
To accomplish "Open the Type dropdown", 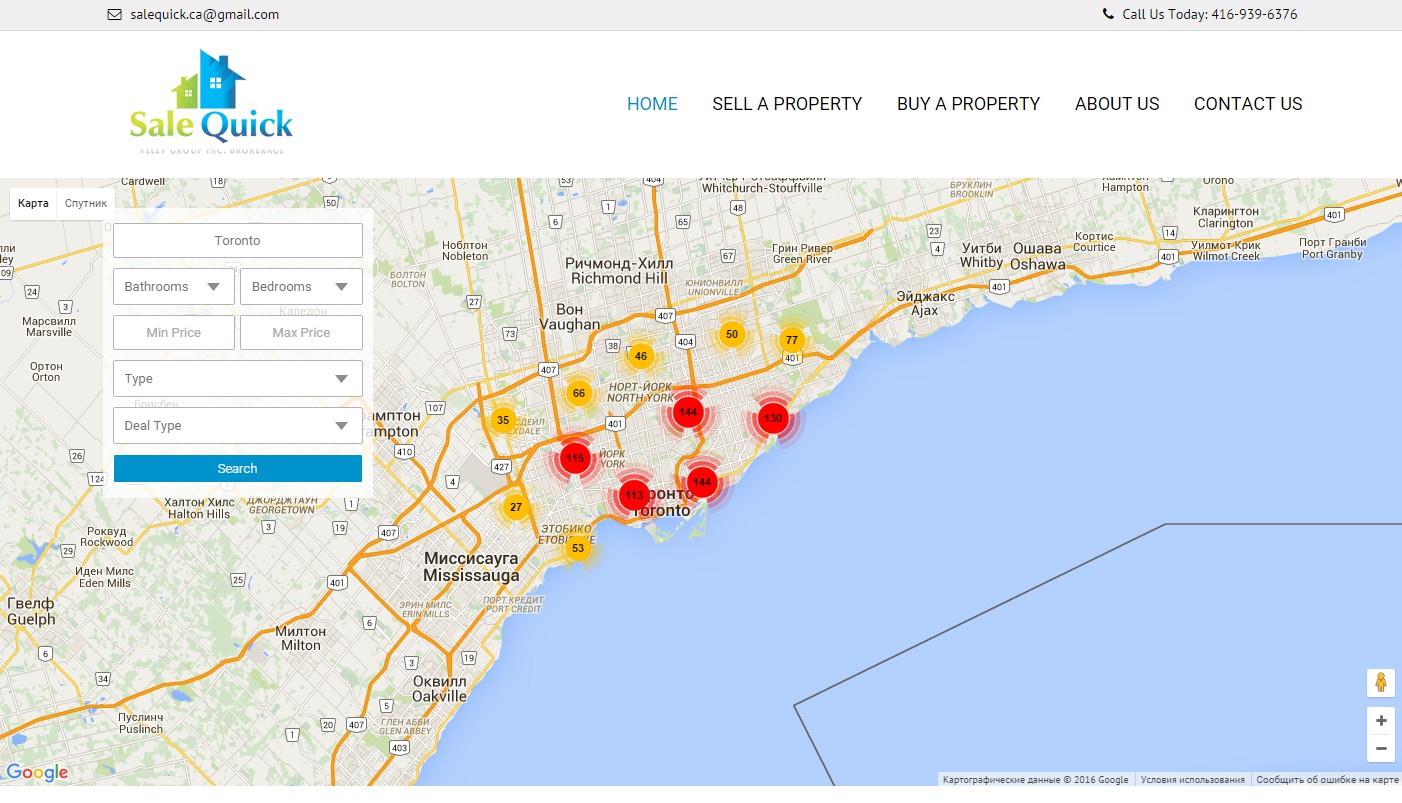I will point(238,379).
